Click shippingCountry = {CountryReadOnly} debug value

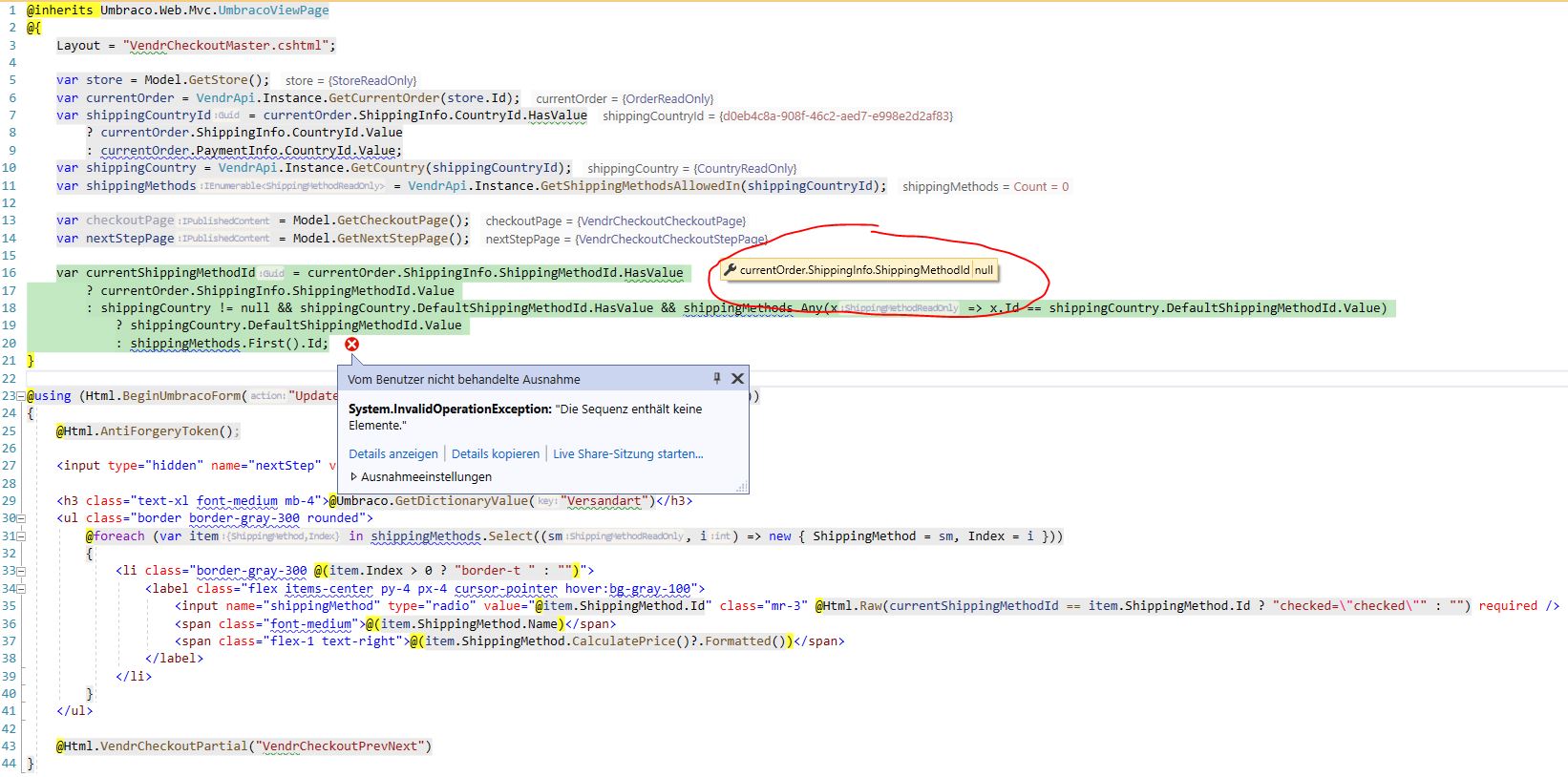pyautogui.click(x=691, y=169)
